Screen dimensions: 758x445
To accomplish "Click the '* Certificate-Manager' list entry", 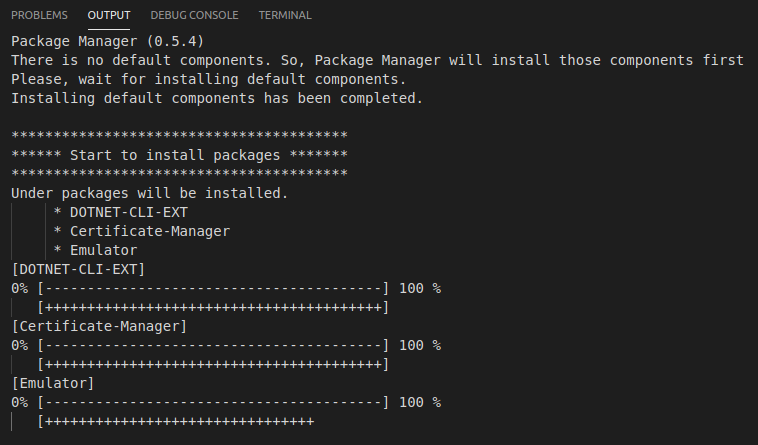I will (142, 231).
